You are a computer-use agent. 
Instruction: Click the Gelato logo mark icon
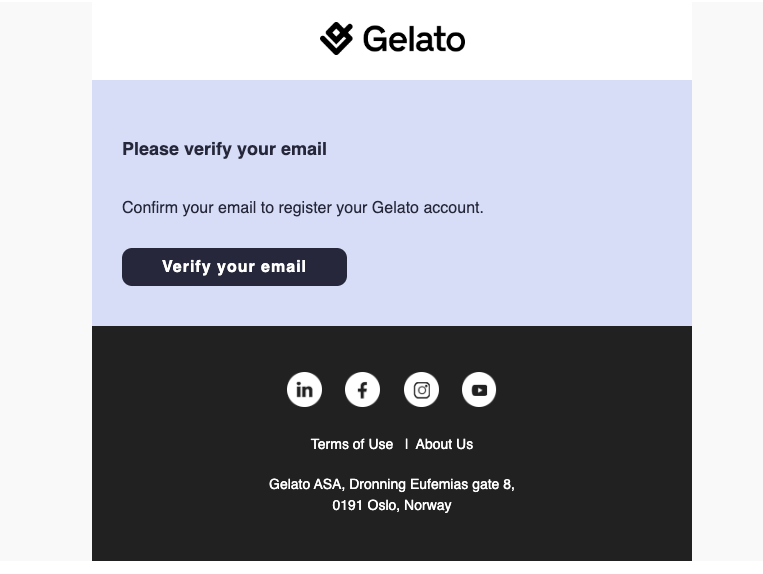[x=337, y=39]
